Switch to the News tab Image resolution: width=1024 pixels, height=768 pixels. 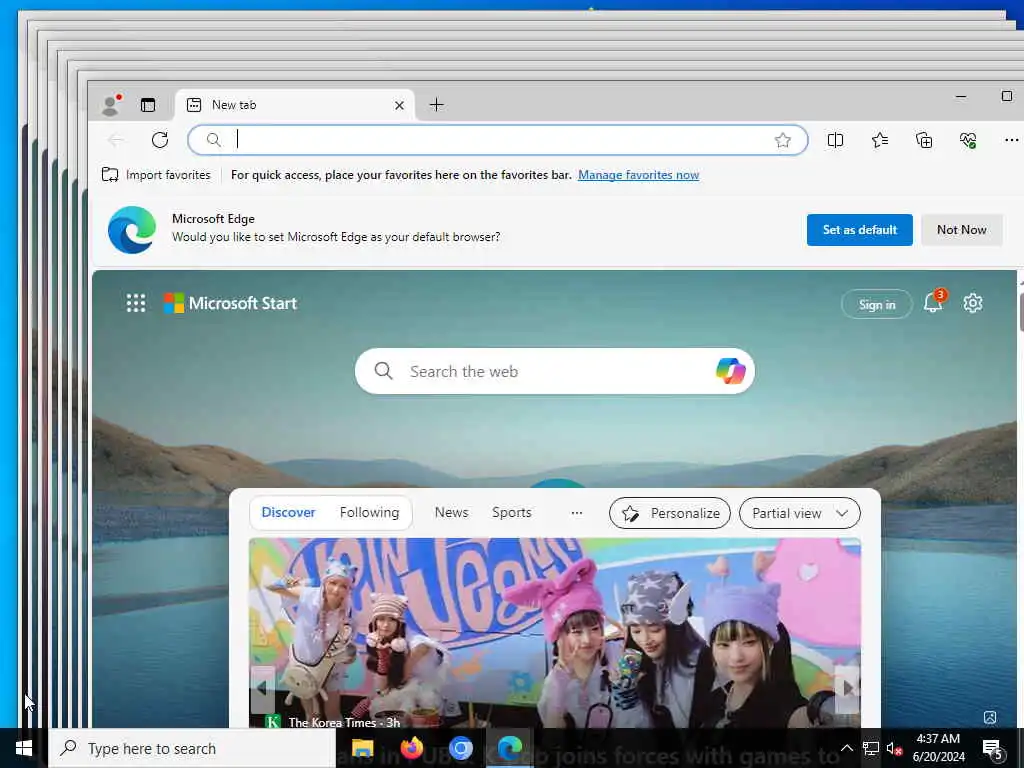(451, 513)
